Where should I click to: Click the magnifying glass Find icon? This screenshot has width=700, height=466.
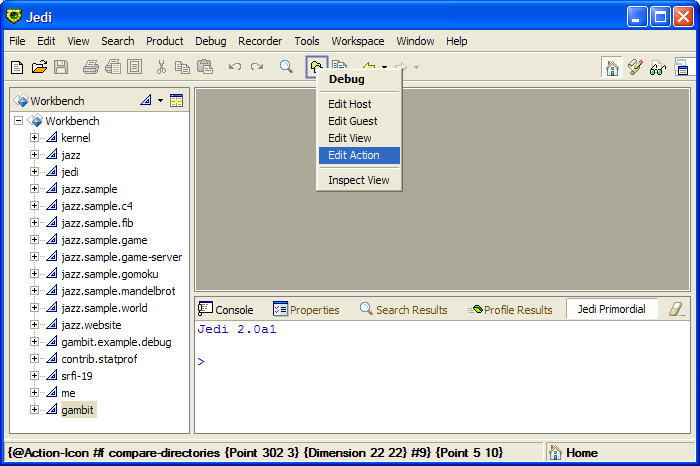(286, 67)
